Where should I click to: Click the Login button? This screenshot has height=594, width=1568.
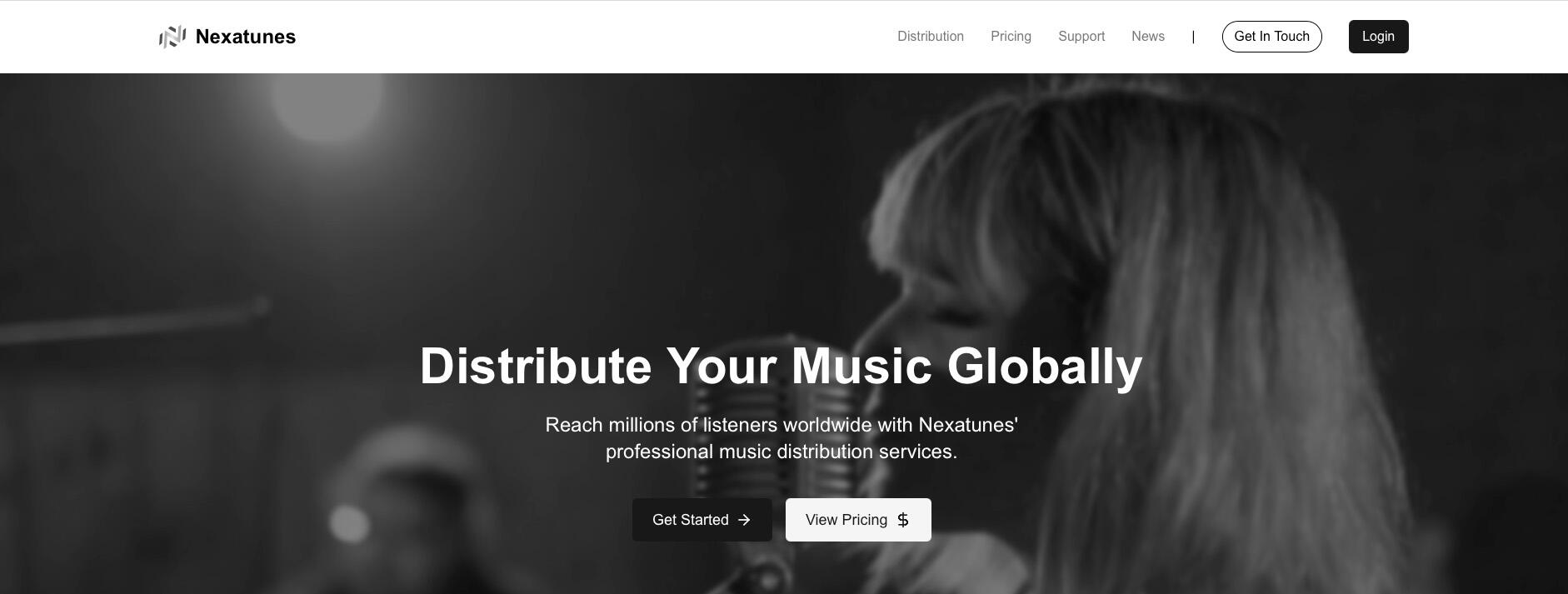(1378, 37)
